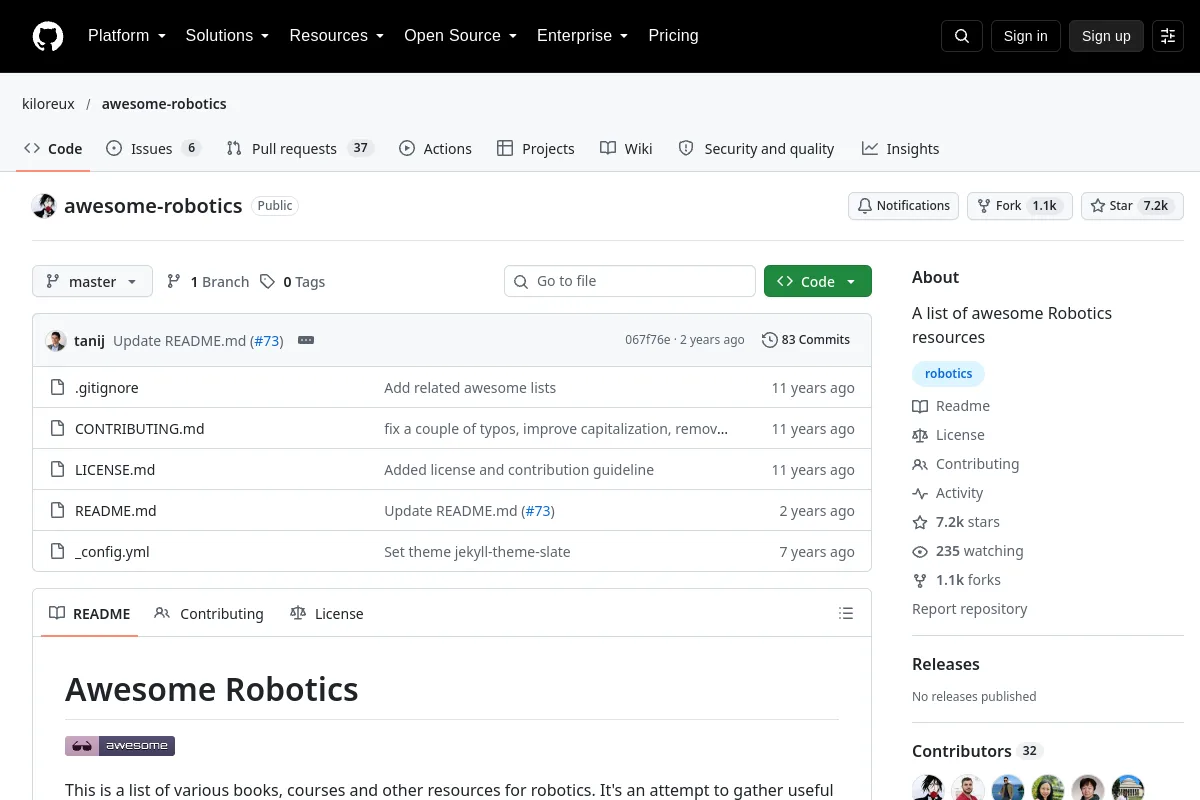
Task: Open Platform menu in header
Action: (127, 36)
